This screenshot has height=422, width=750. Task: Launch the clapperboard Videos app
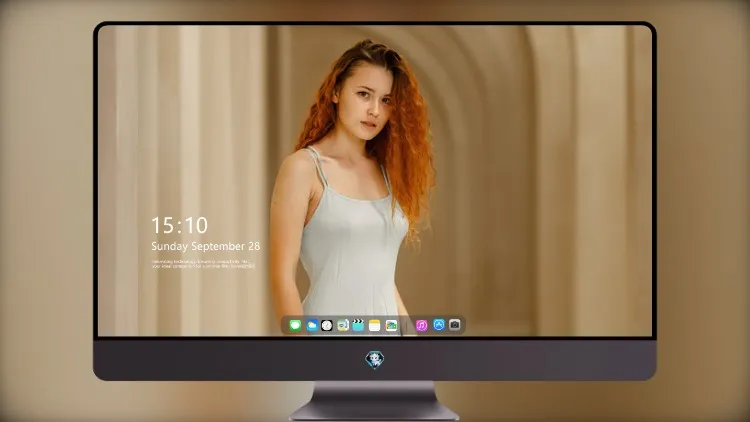(x=358, y=325)
